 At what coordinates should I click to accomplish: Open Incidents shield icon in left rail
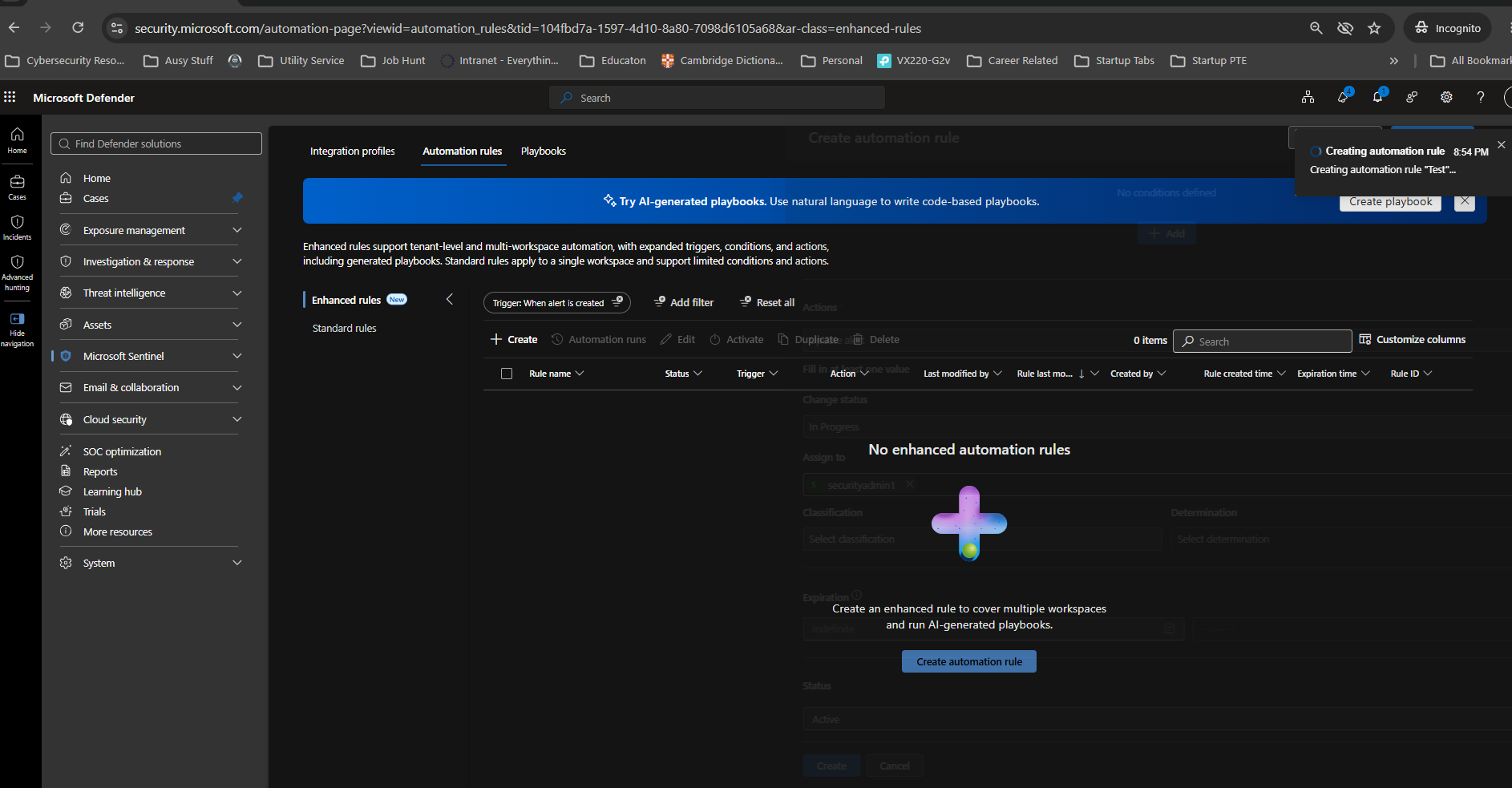tap(17, 227)
